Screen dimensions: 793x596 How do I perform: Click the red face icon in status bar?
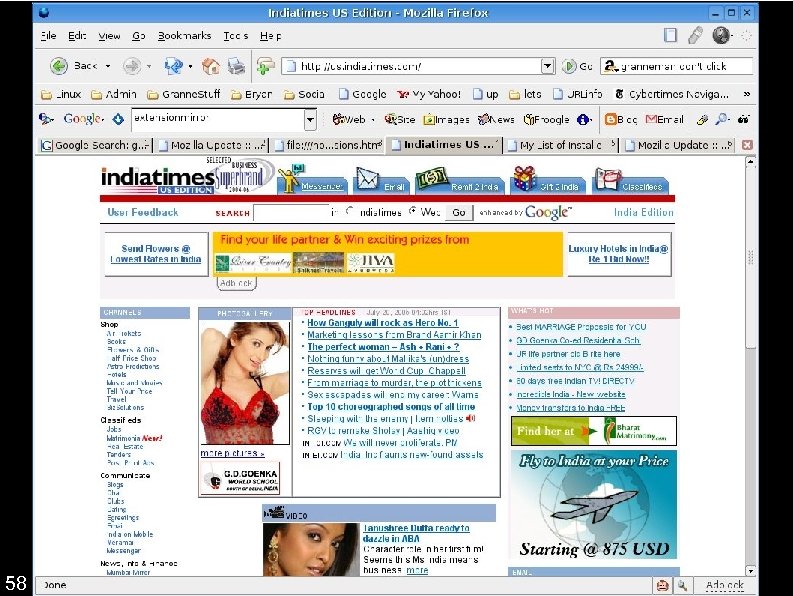662,585
